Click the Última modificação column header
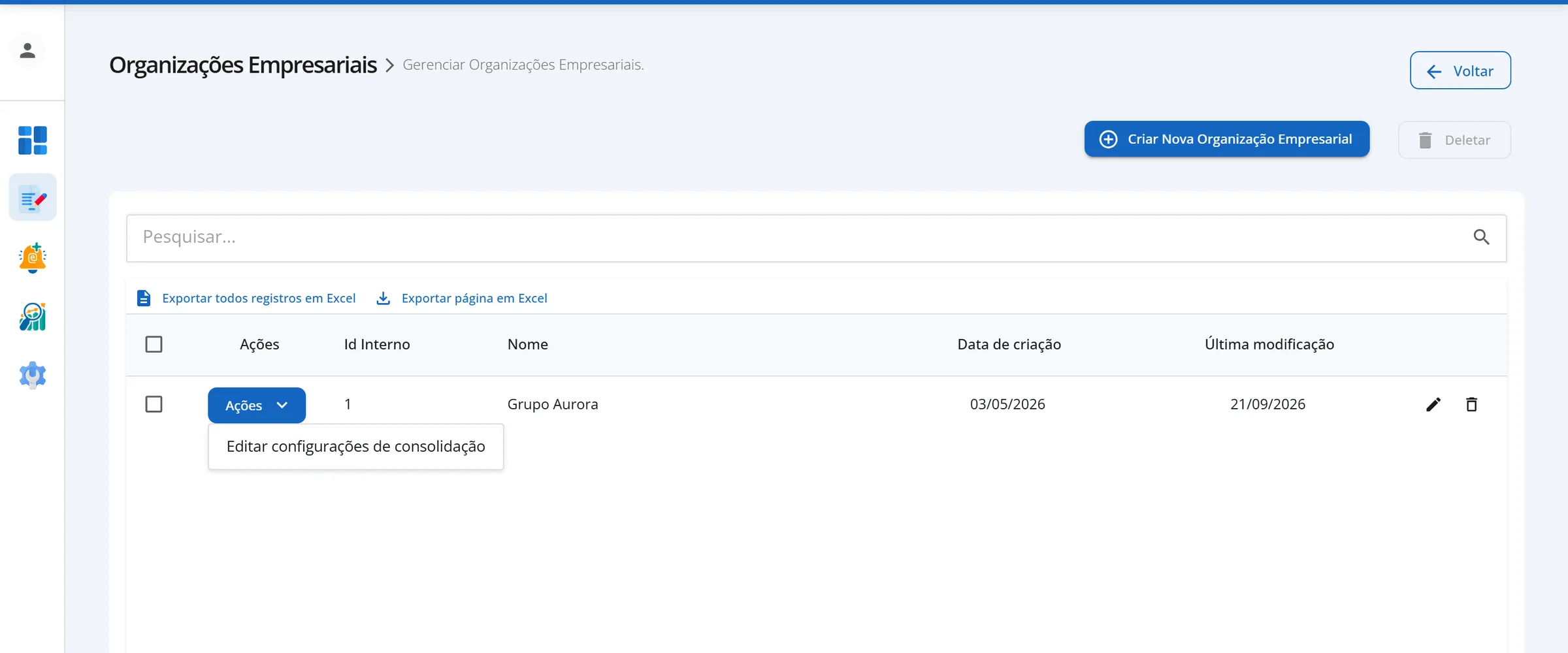Screen dimensions: 1568x653 1269,344
